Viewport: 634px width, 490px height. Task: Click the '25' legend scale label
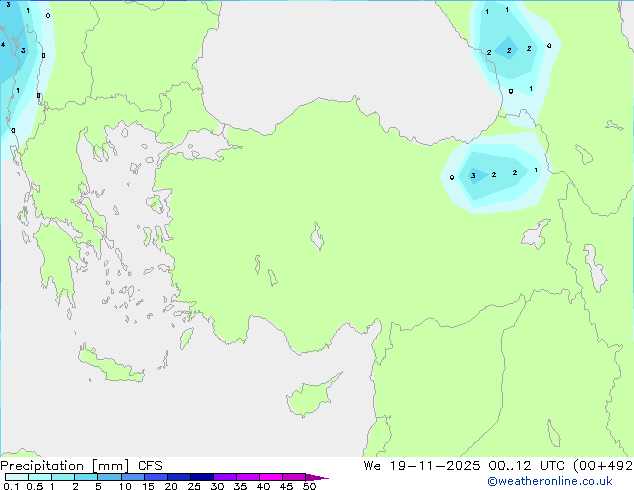point(194,486)
